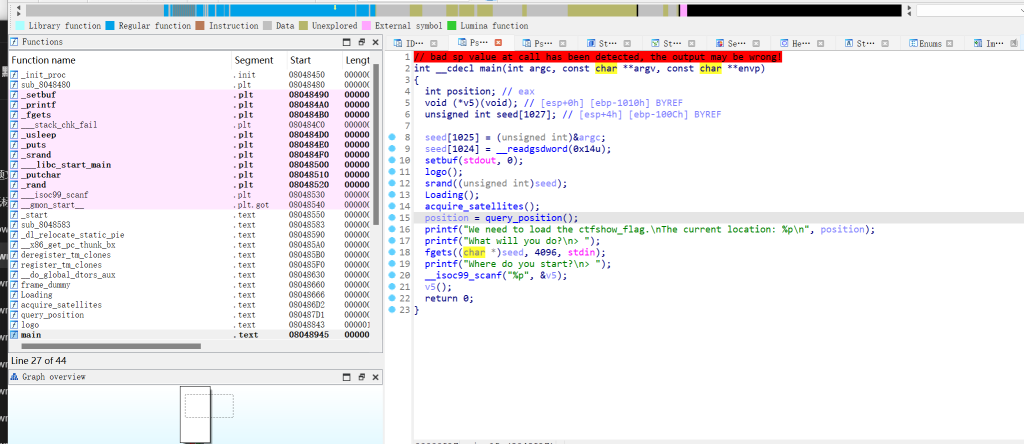Select the ___stack_chk_fail function row

(191, 125)
